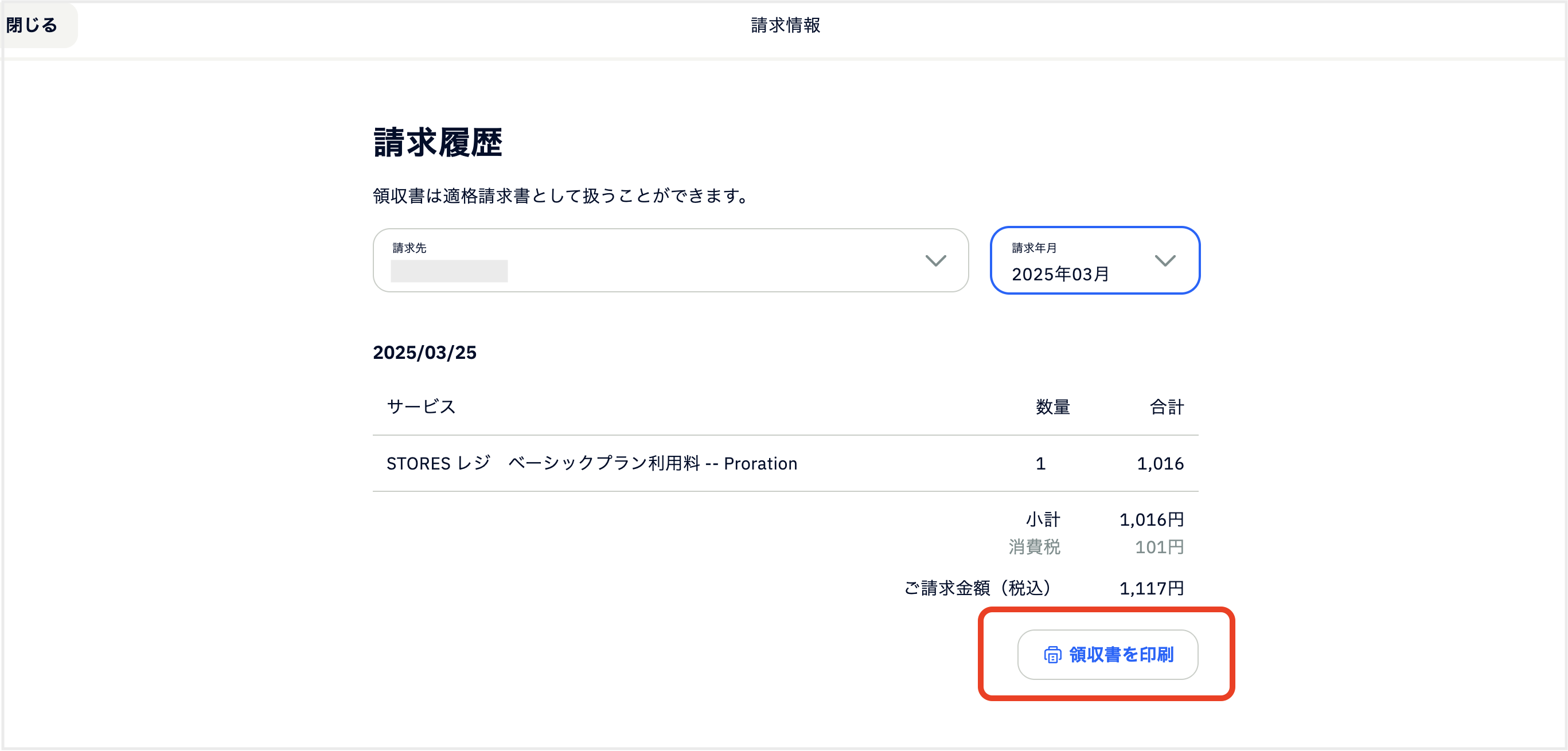Click the tax amount 101円
This screenshot has width=1568, height=751.
pos(1160,546)
